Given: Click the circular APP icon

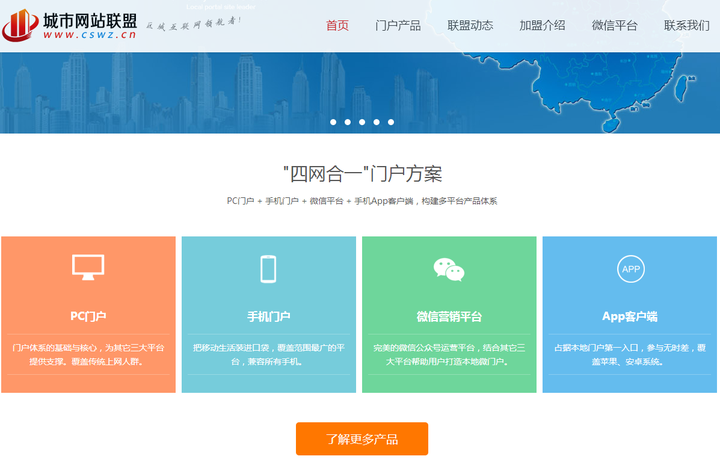Looking at the screenshot, I should (x=630, y=268).
